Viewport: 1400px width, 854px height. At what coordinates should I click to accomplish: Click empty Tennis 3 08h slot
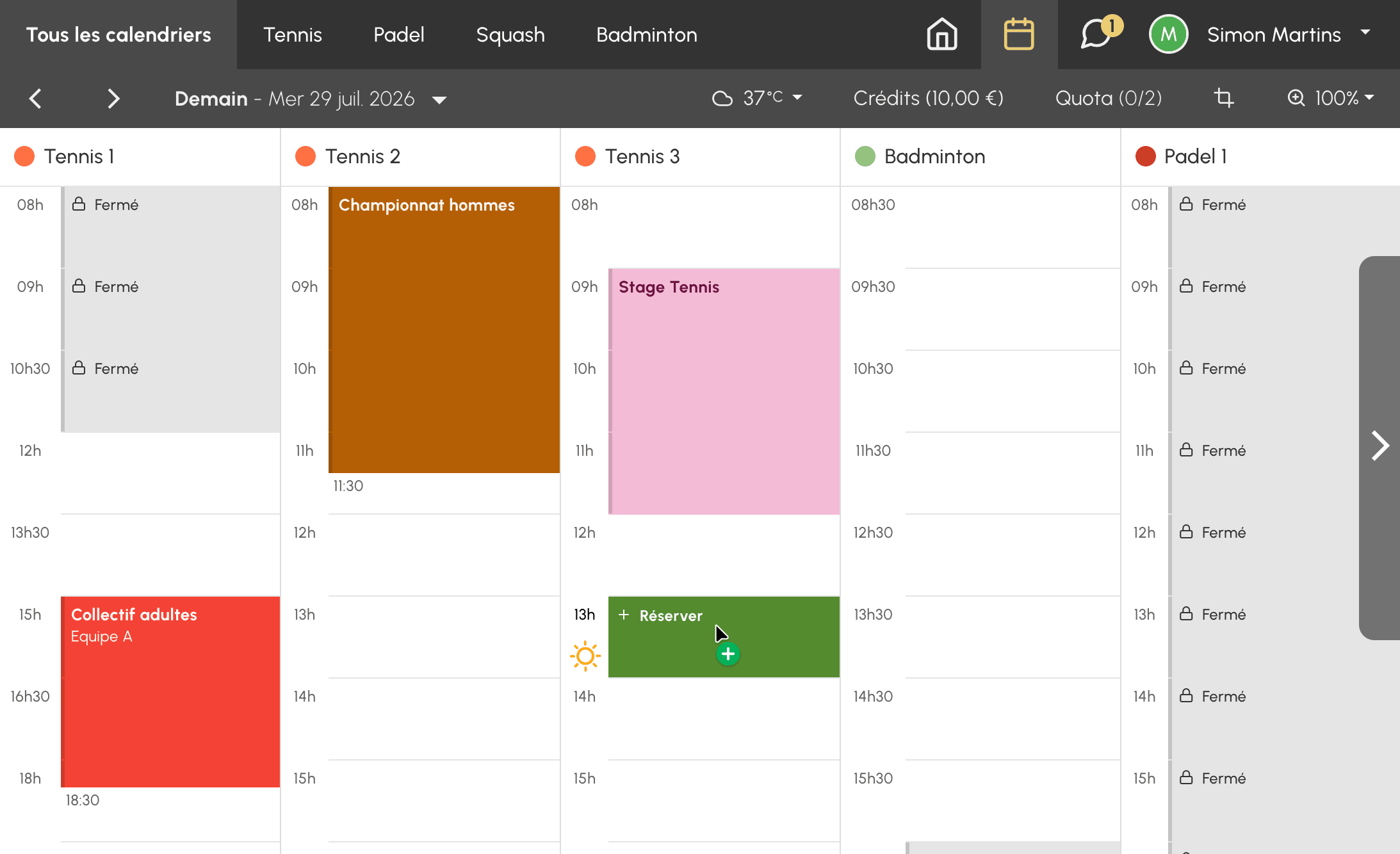(724, 227)
